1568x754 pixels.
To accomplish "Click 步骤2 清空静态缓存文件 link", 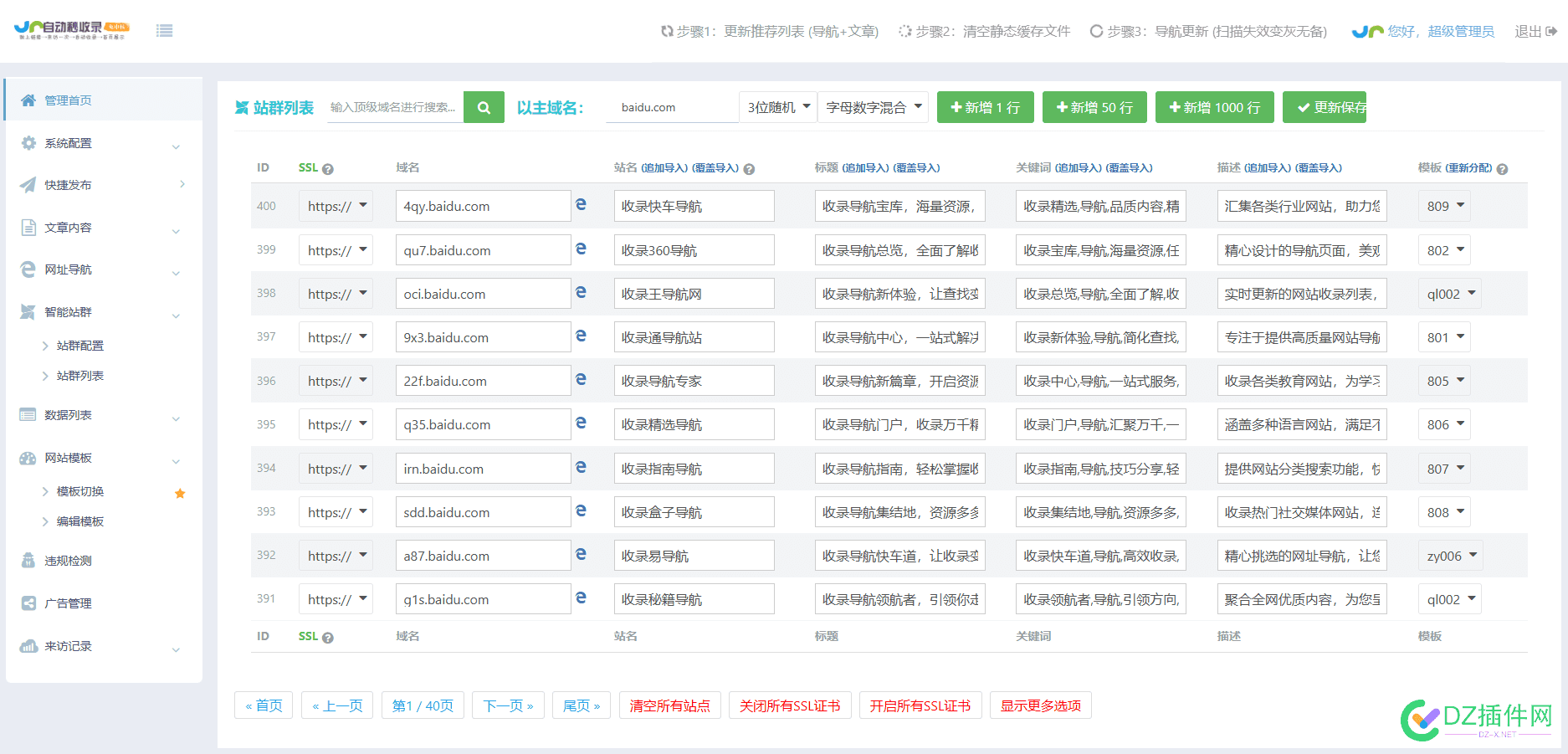I will [985, 31].
